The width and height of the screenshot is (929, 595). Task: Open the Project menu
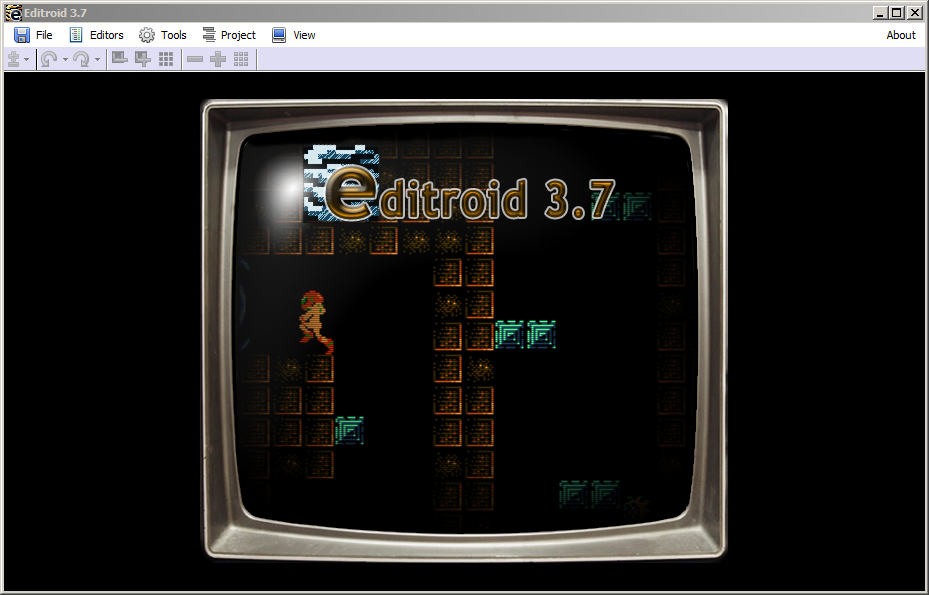pos(229,35)
